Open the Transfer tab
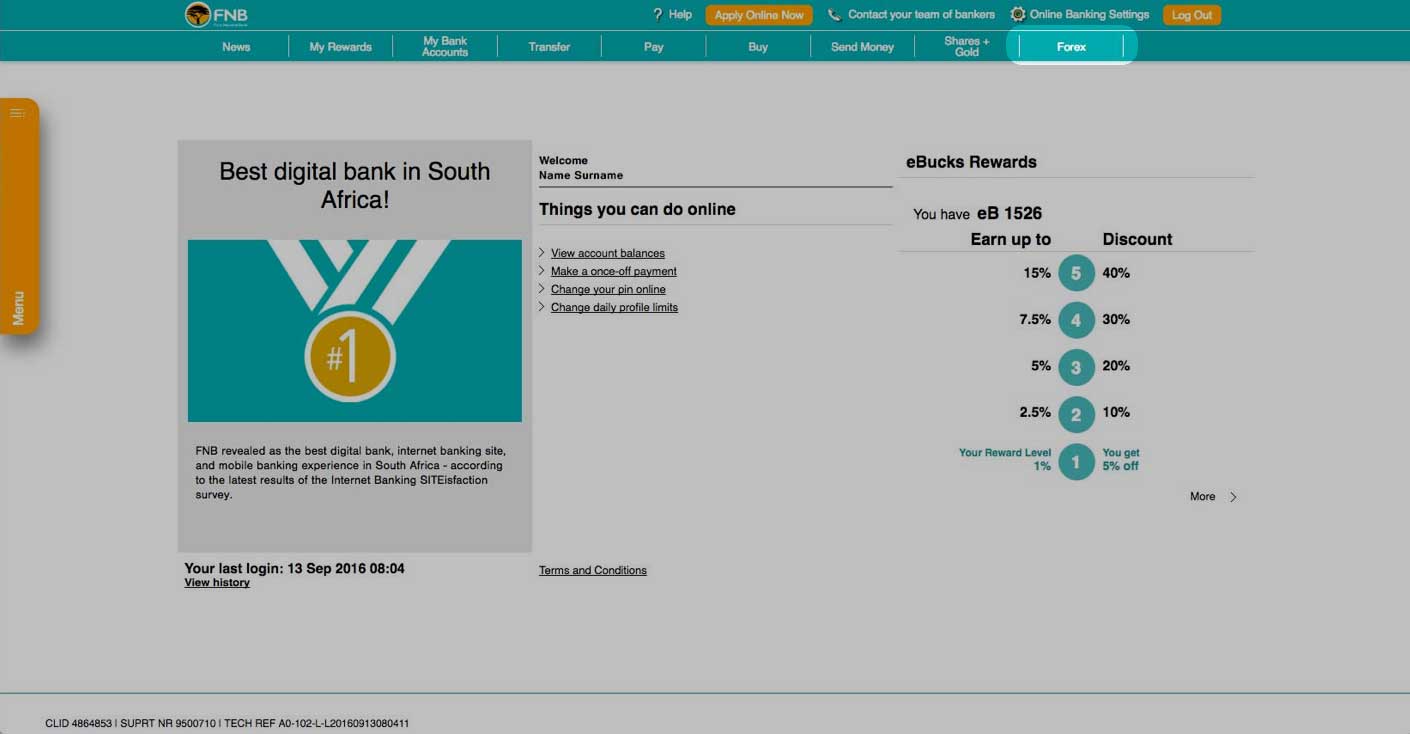This screenshot has height=734, width=1410. click(x=549, y=47)
